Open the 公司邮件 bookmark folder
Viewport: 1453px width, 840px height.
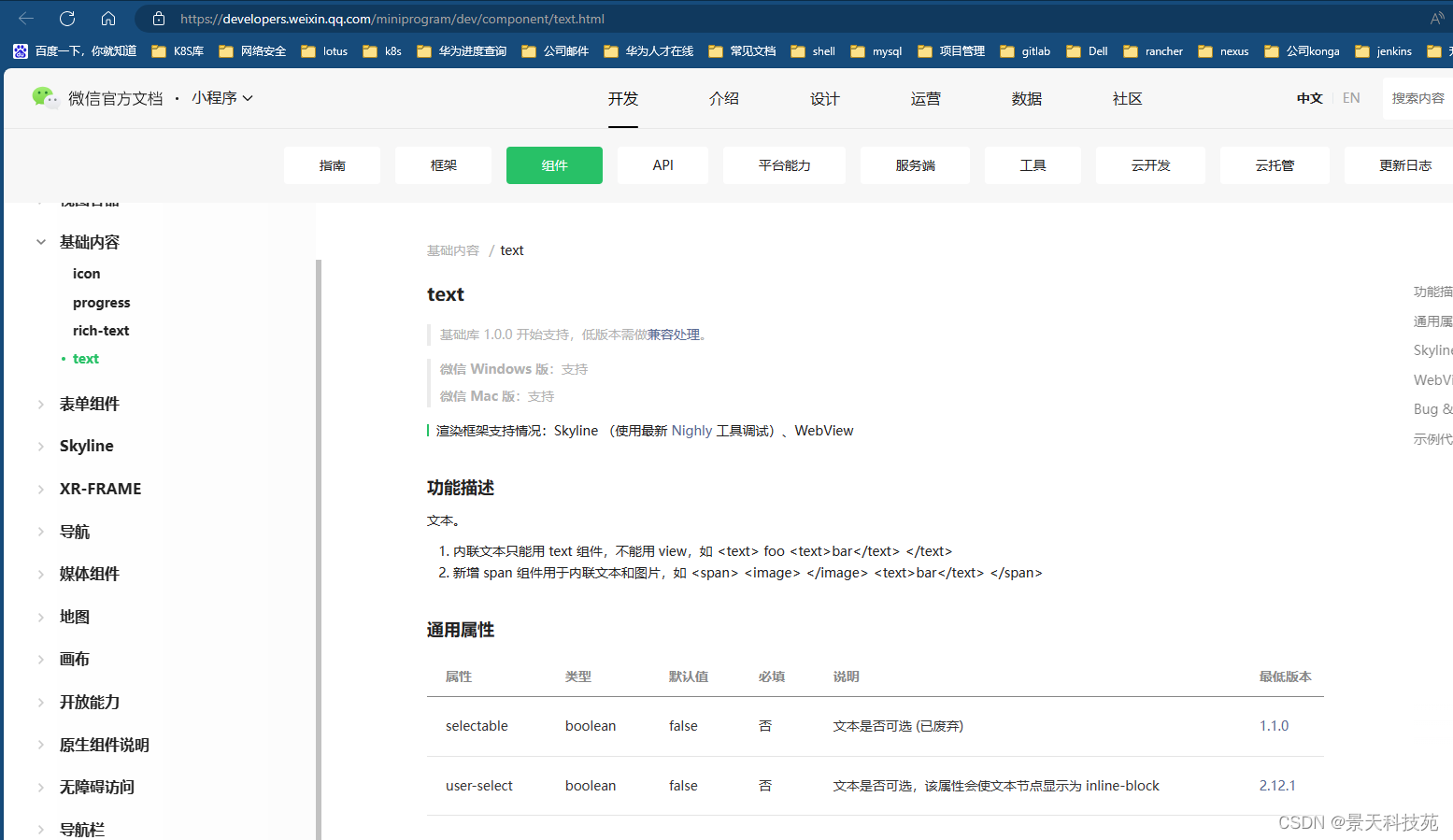(555, 51)
